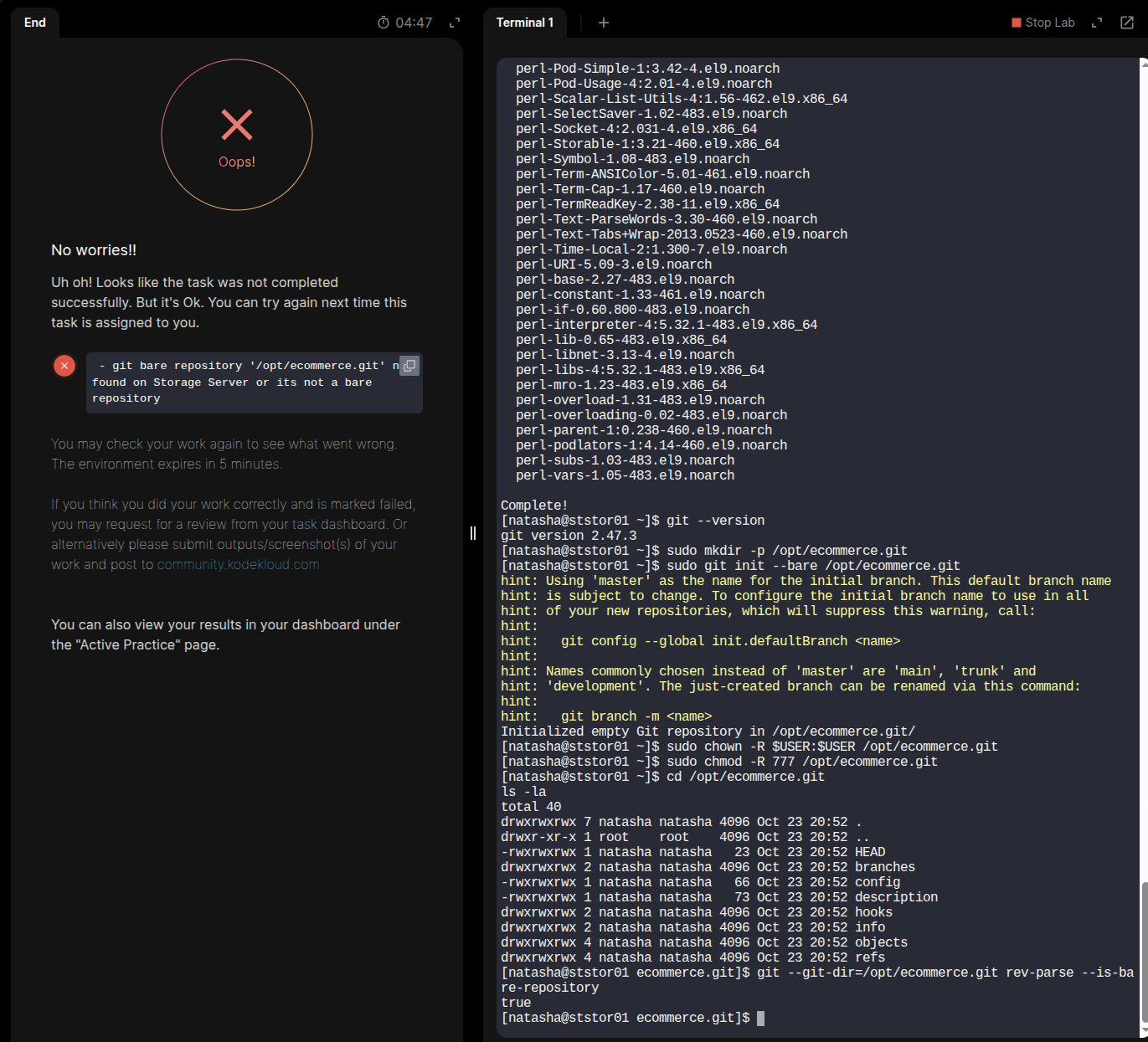The width and height of the screenshot is (1148, 1042).
Task: Switch to the End tab
Action: (x=35, y=23)
